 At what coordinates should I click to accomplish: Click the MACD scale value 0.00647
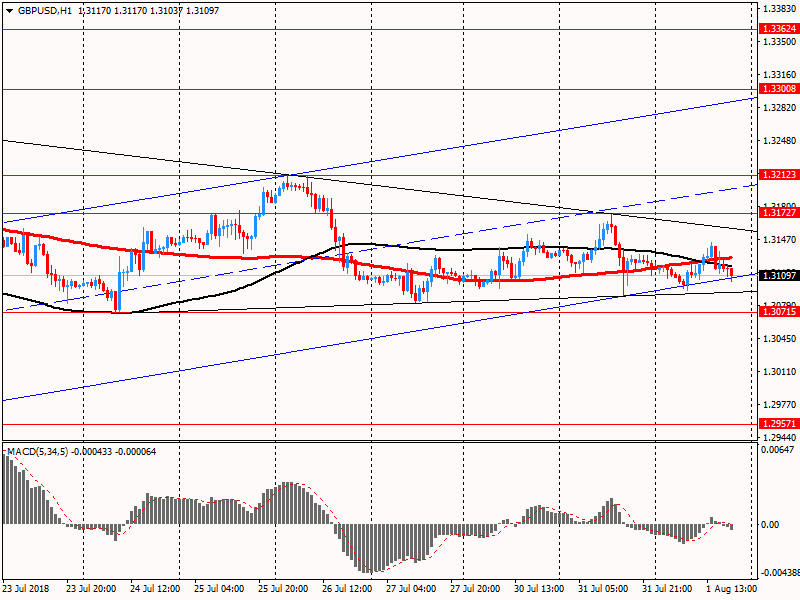(x=778, y=450)
